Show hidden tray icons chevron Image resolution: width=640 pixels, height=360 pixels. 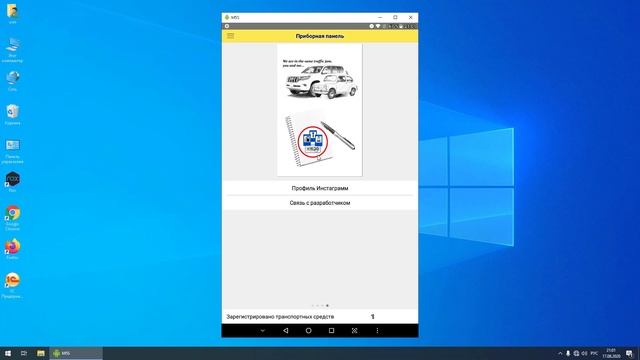click(560, 353)
